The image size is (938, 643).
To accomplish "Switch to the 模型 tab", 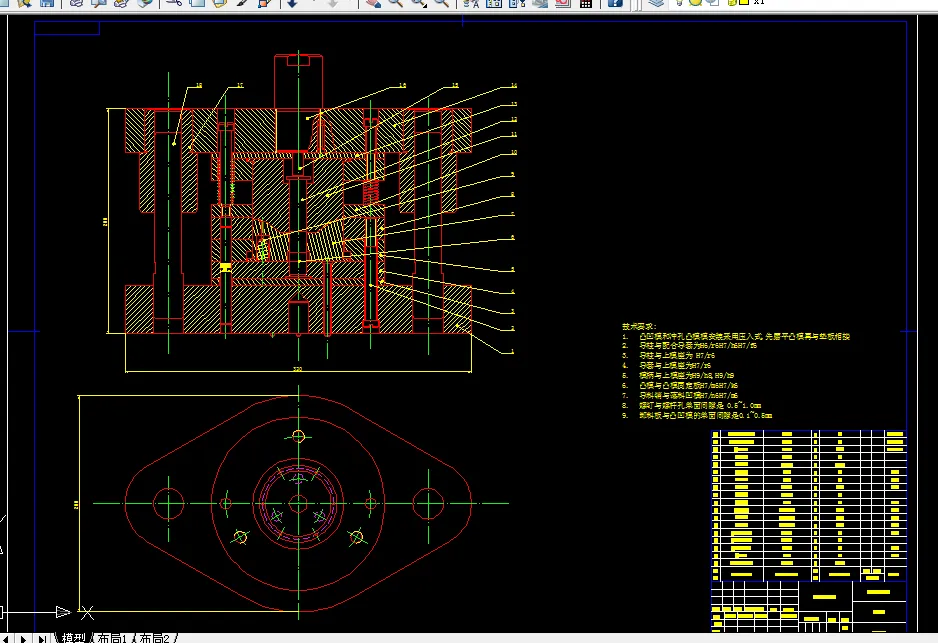I will point(74,638).
